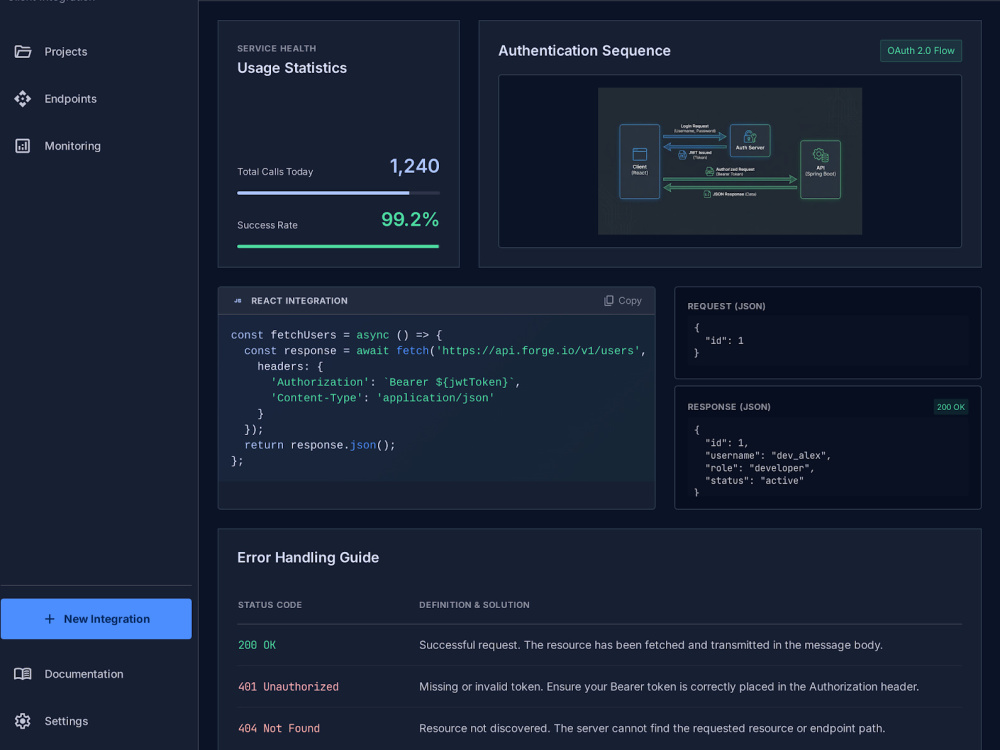Click the 'Successful request' definition text

[x=651, y=645]
